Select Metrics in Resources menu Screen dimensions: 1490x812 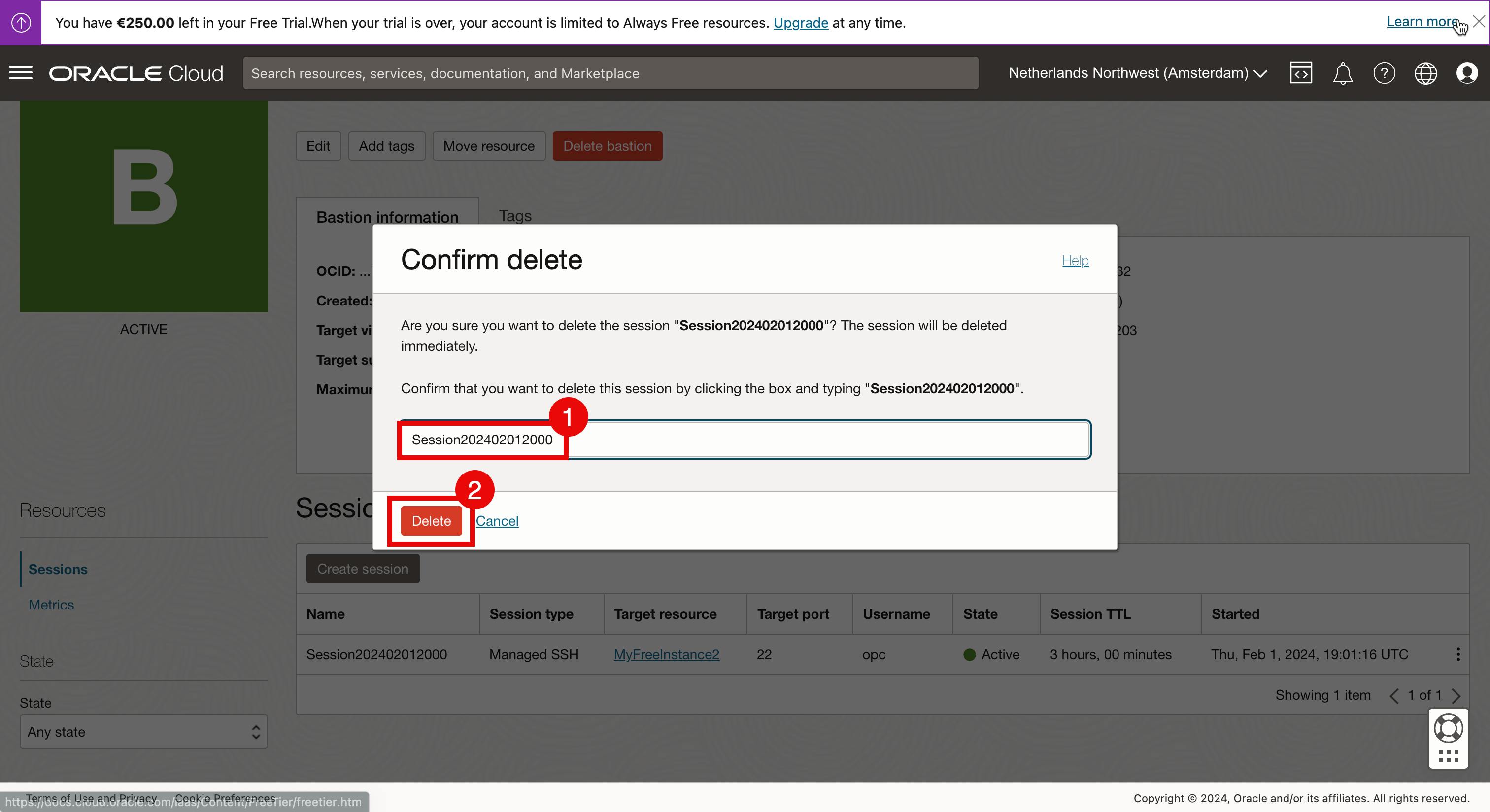point(51,605)
